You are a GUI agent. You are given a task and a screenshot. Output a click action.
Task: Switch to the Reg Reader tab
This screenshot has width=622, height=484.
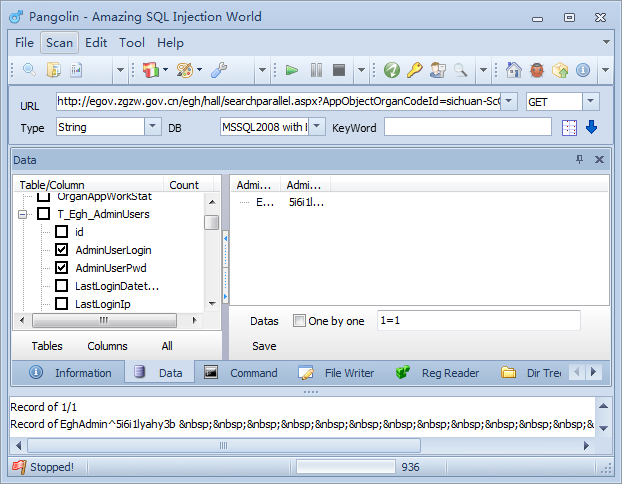coord(438,373)
